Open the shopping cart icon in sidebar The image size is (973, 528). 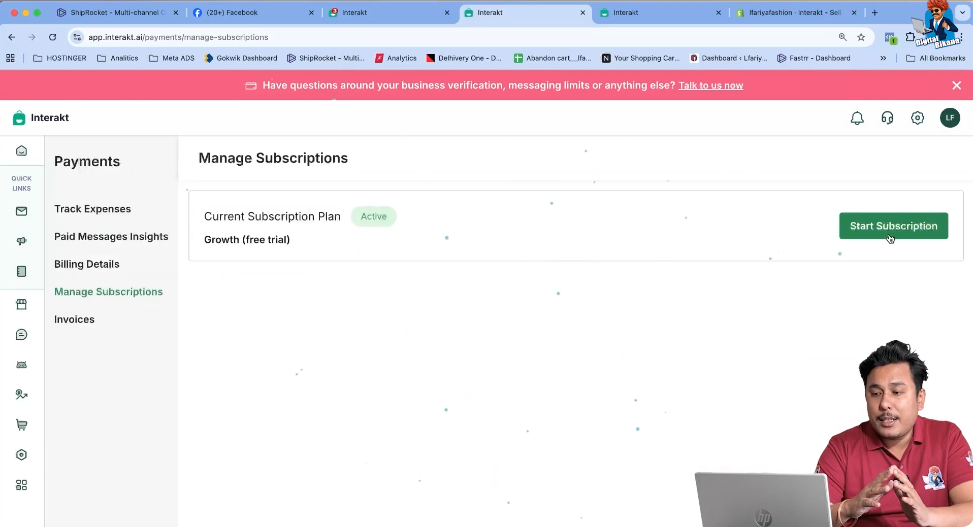pyautogui.click(x=22, y=425)
